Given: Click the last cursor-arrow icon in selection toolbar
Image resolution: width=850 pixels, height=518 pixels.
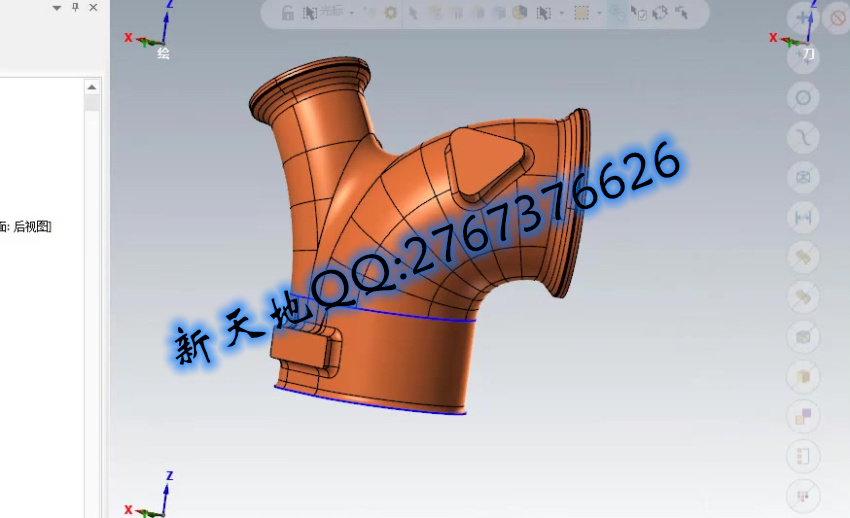Looking at the screenshot, I should coord(681,13).
